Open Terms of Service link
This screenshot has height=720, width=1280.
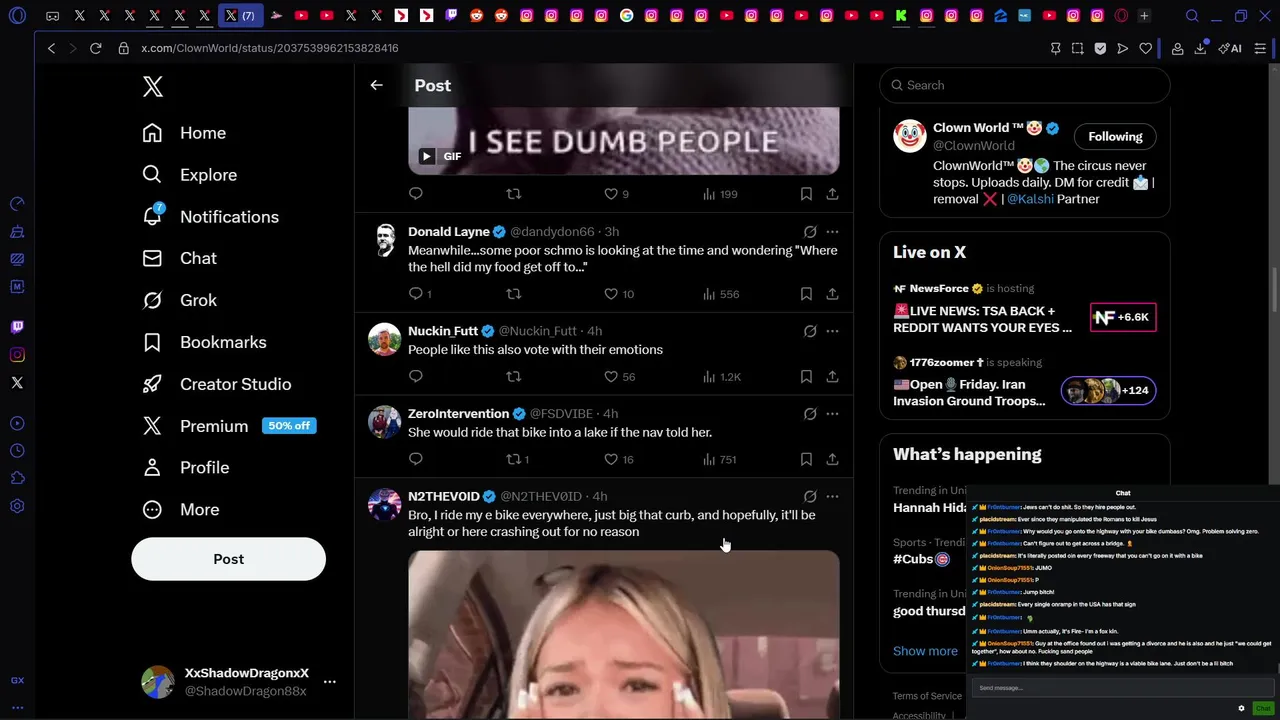click(927, 696)
